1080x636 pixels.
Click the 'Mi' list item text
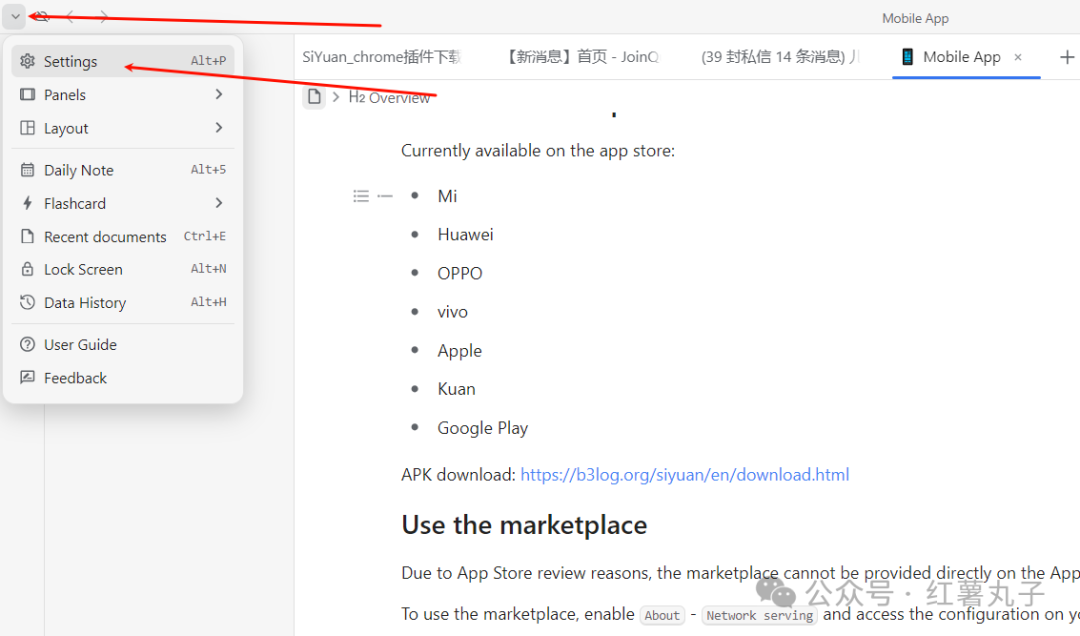tap(447, 196)
